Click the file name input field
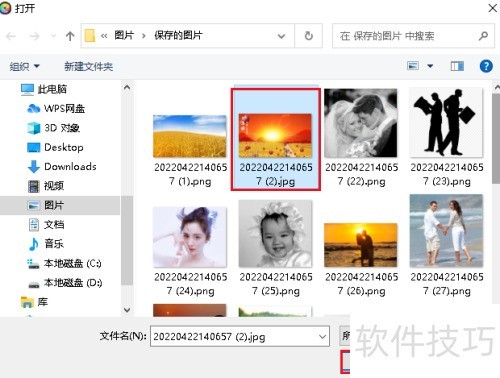This screenshot has width=500, height=378. (x=233, y=336)
